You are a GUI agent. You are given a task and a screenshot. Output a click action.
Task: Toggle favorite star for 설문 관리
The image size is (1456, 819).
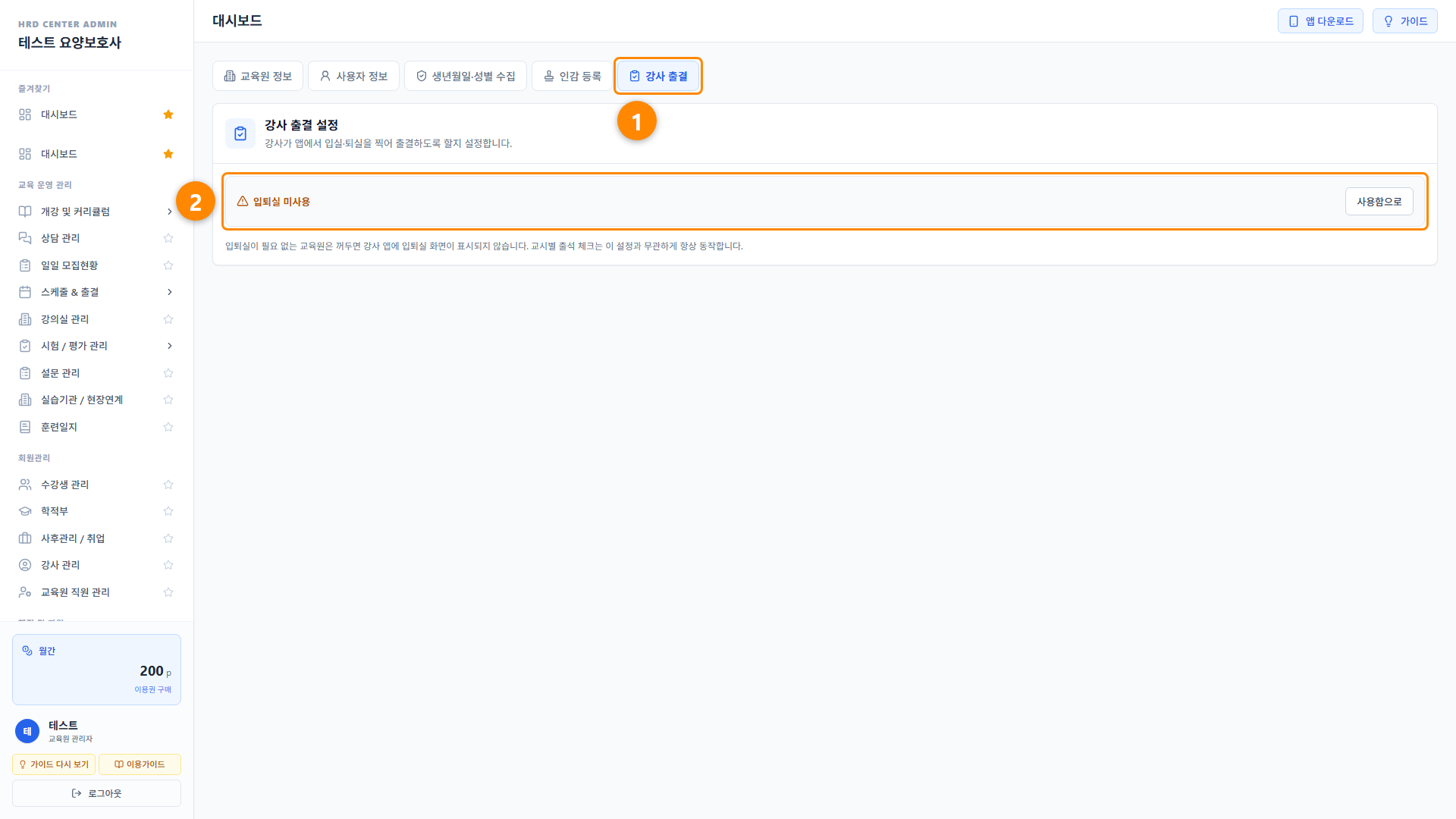(x=168, y=373)
